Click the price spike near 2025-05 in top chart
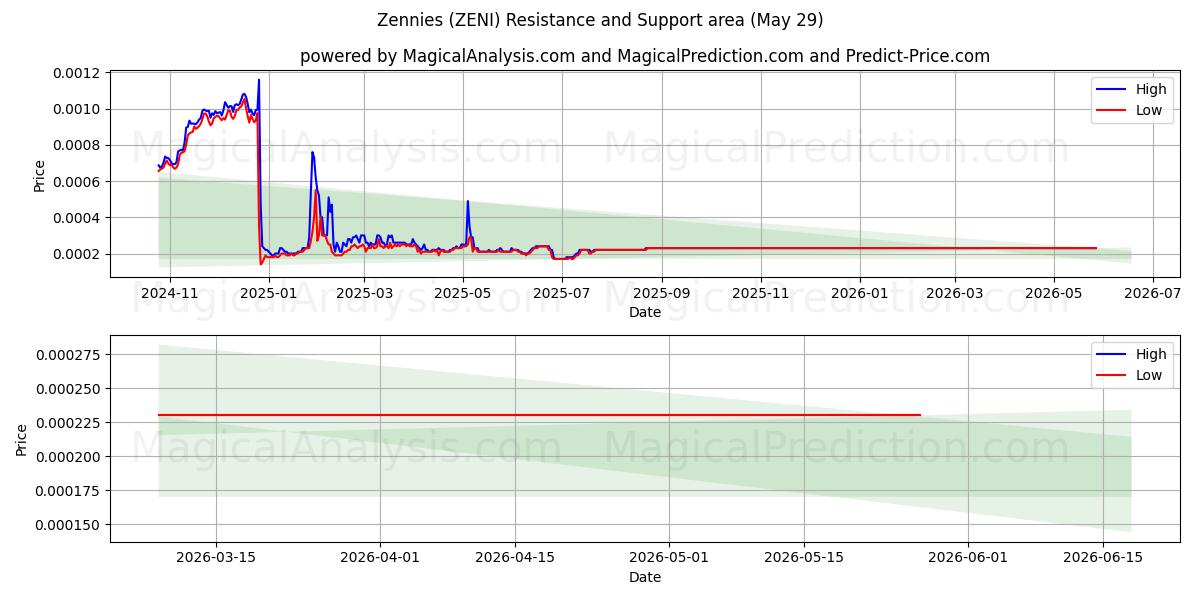This screenshot has width=1200, height=600. coord(467,202)
